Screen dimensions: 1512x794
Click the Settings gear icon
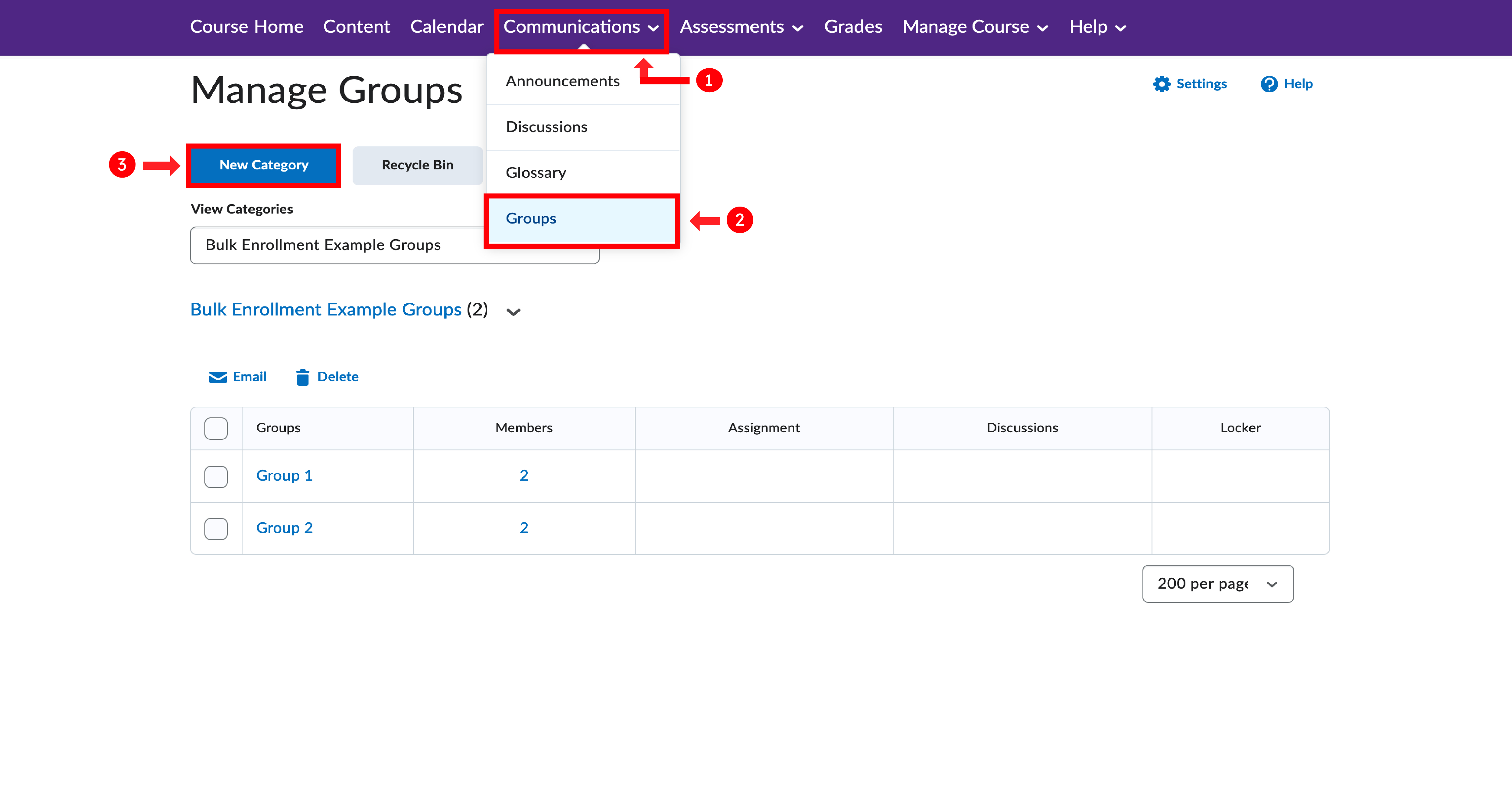[1162, 84]
